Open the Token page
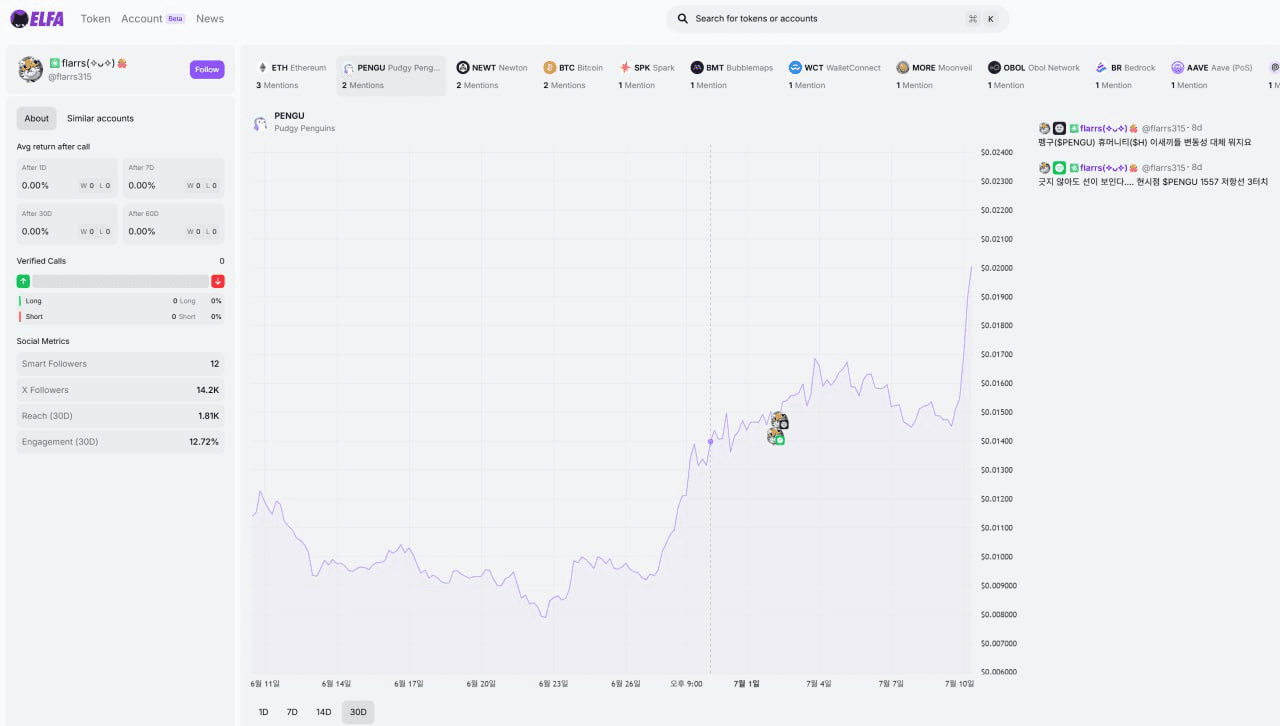This screenshot has height=726, width=1280. pyautogui.click(x=95, y=19)
